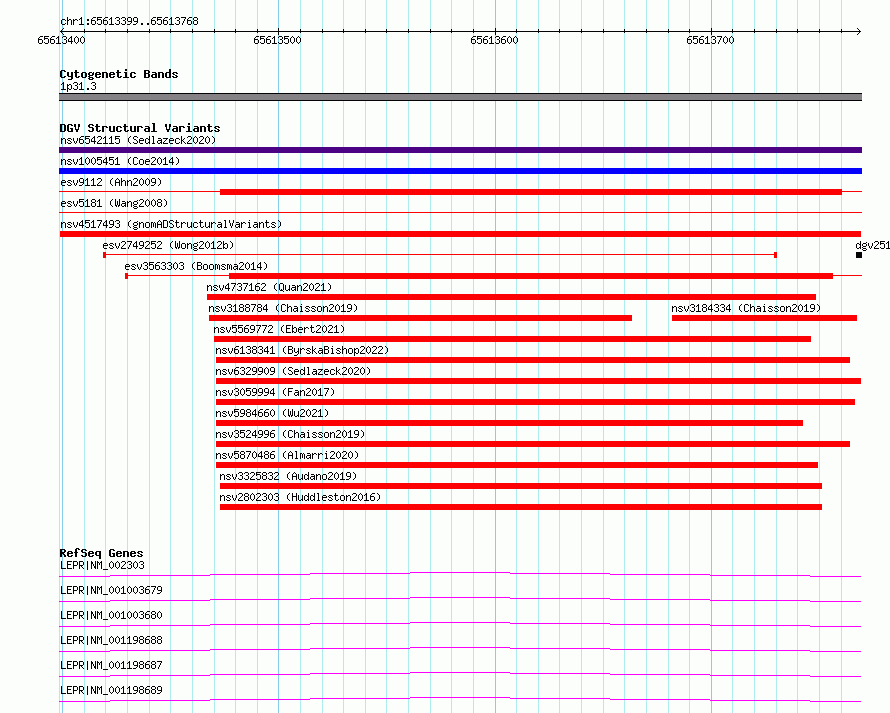Click nsv3325832 (Audano2019) label
The width and height of the screenshot is (890, 713).
point(288,476)
